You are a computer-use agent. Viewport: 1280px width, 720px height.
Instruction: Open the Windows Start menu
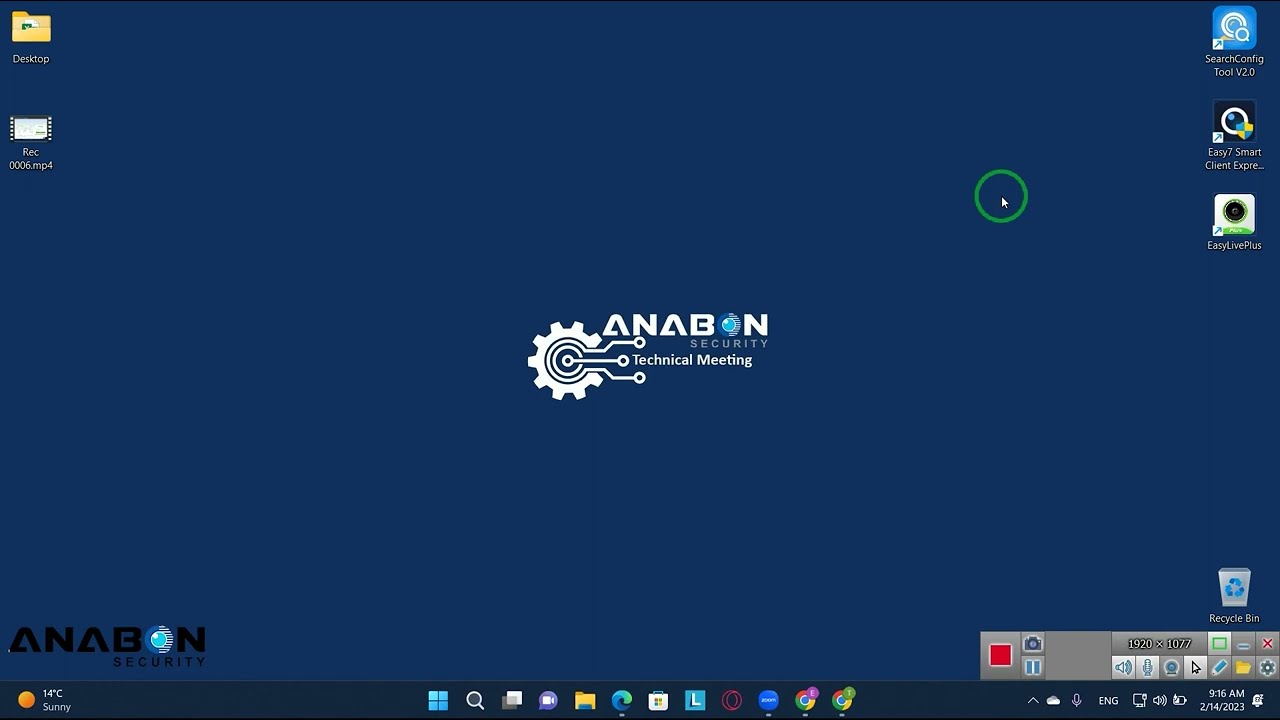pyautogui.click(x=438, y=700)
